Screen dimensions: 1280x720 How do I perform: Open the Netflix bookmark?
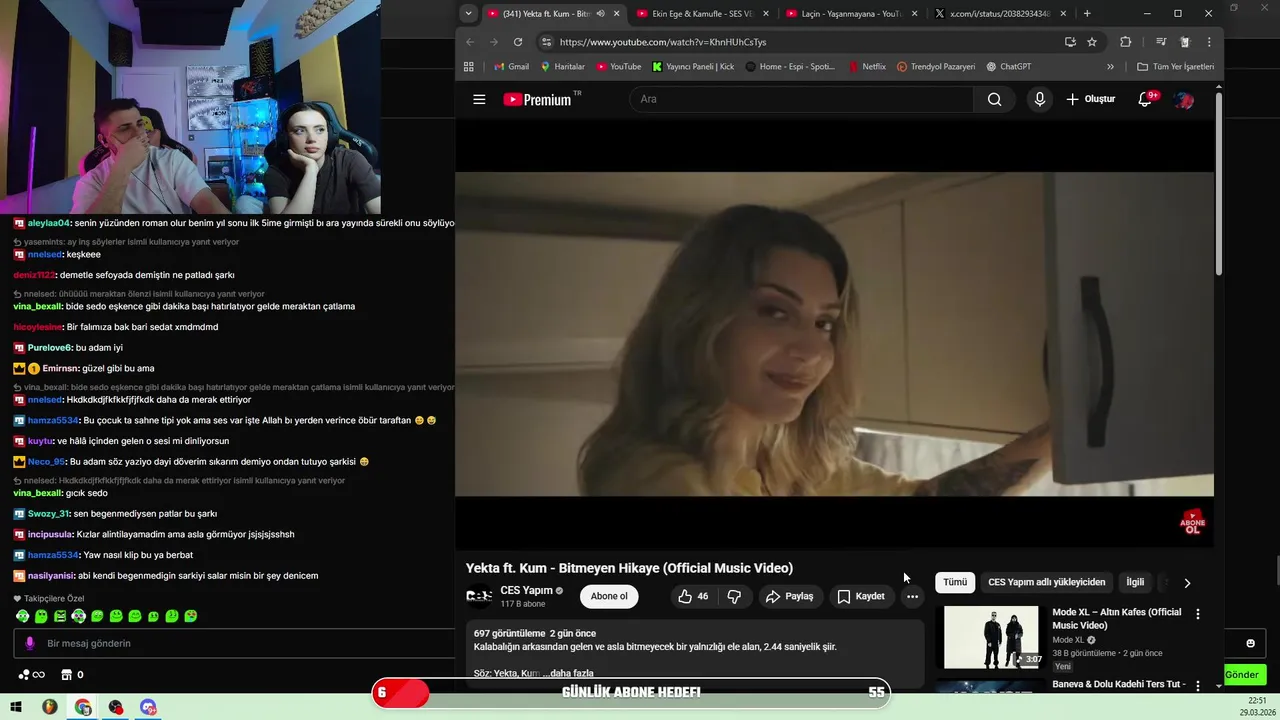point(867,67)
